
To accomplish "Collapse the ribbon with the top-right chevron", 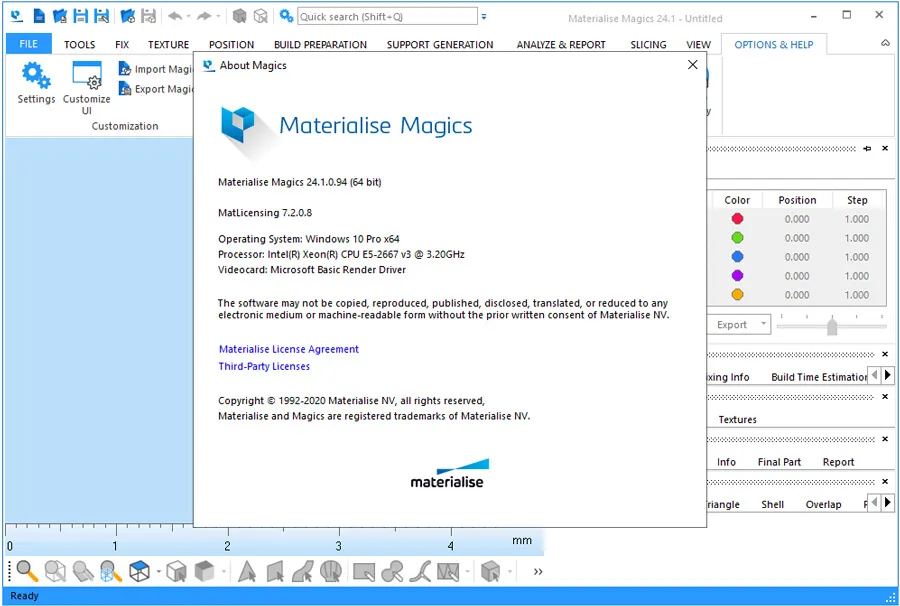I will (885, 44).
